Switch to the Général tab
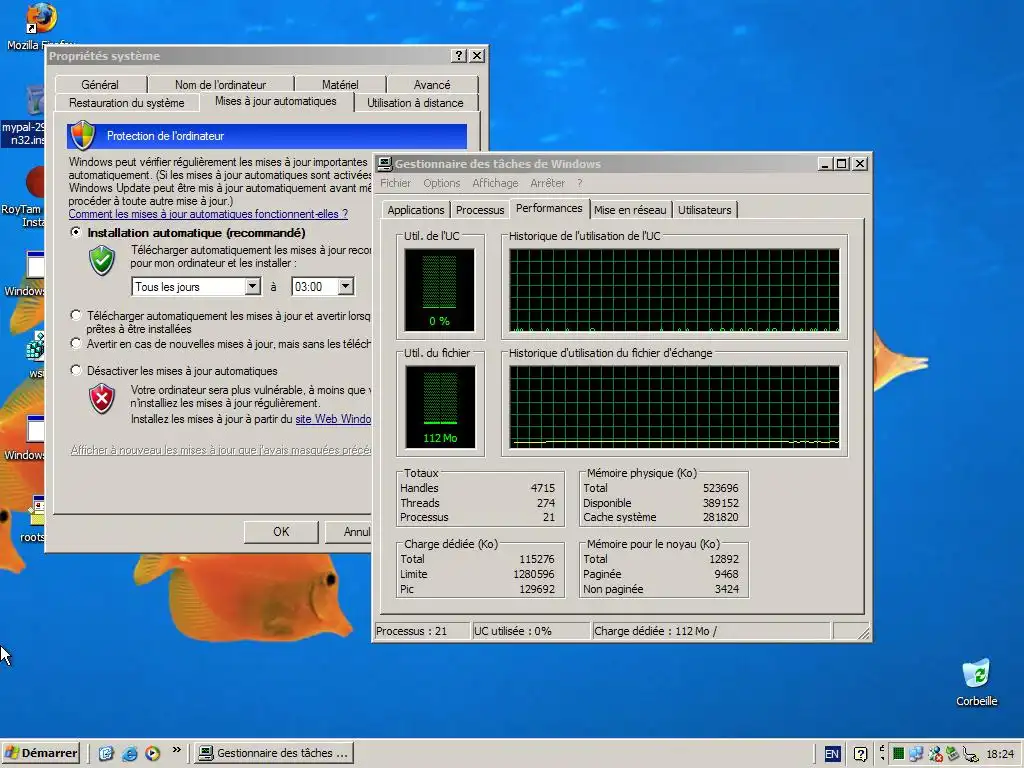This screenshot has width=1024, height=768. 100,84
